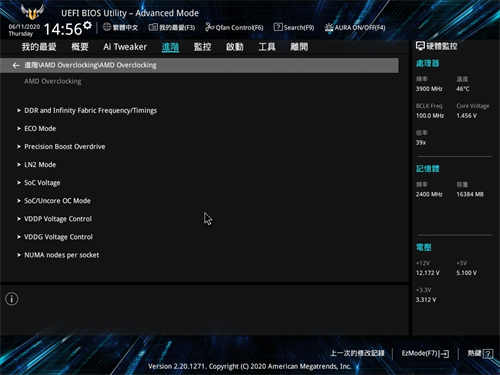Click the TUF logo at top left
This screenshot has height=375, width=500.
point(32,12)
